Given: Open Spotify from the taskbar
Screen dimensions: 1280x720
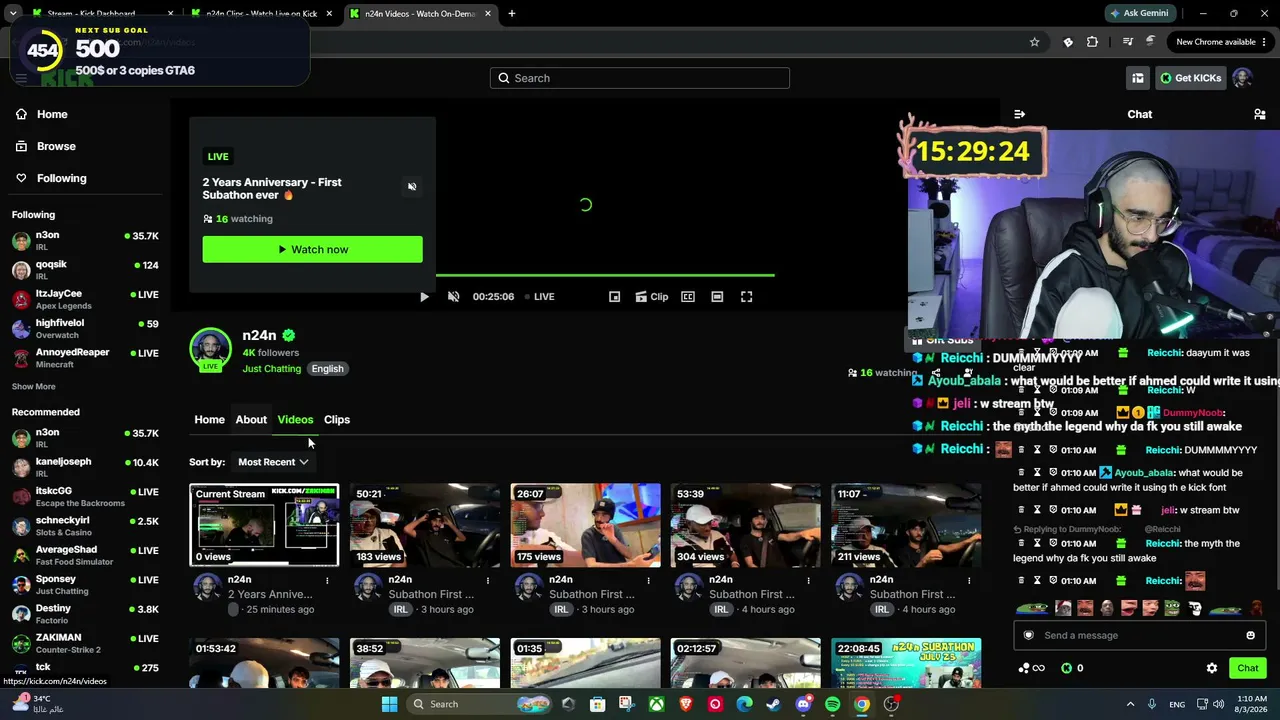Looking at the screenshot, I should tap(832, 704).
